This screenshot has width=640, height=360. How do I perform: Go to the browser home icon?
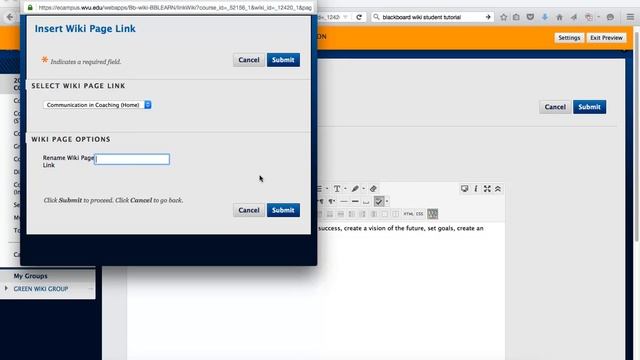560,17
